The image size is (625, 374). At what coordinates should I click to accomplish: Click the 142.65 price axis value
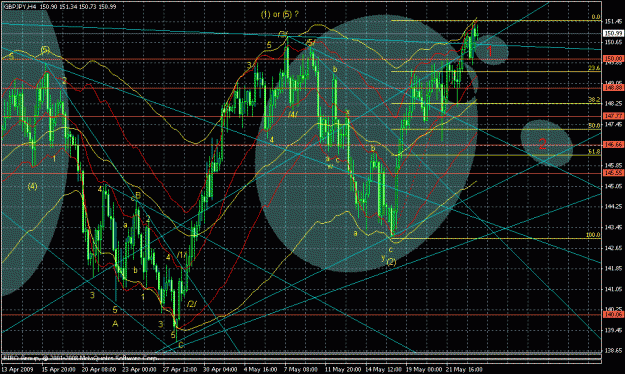tap(613, 248)
